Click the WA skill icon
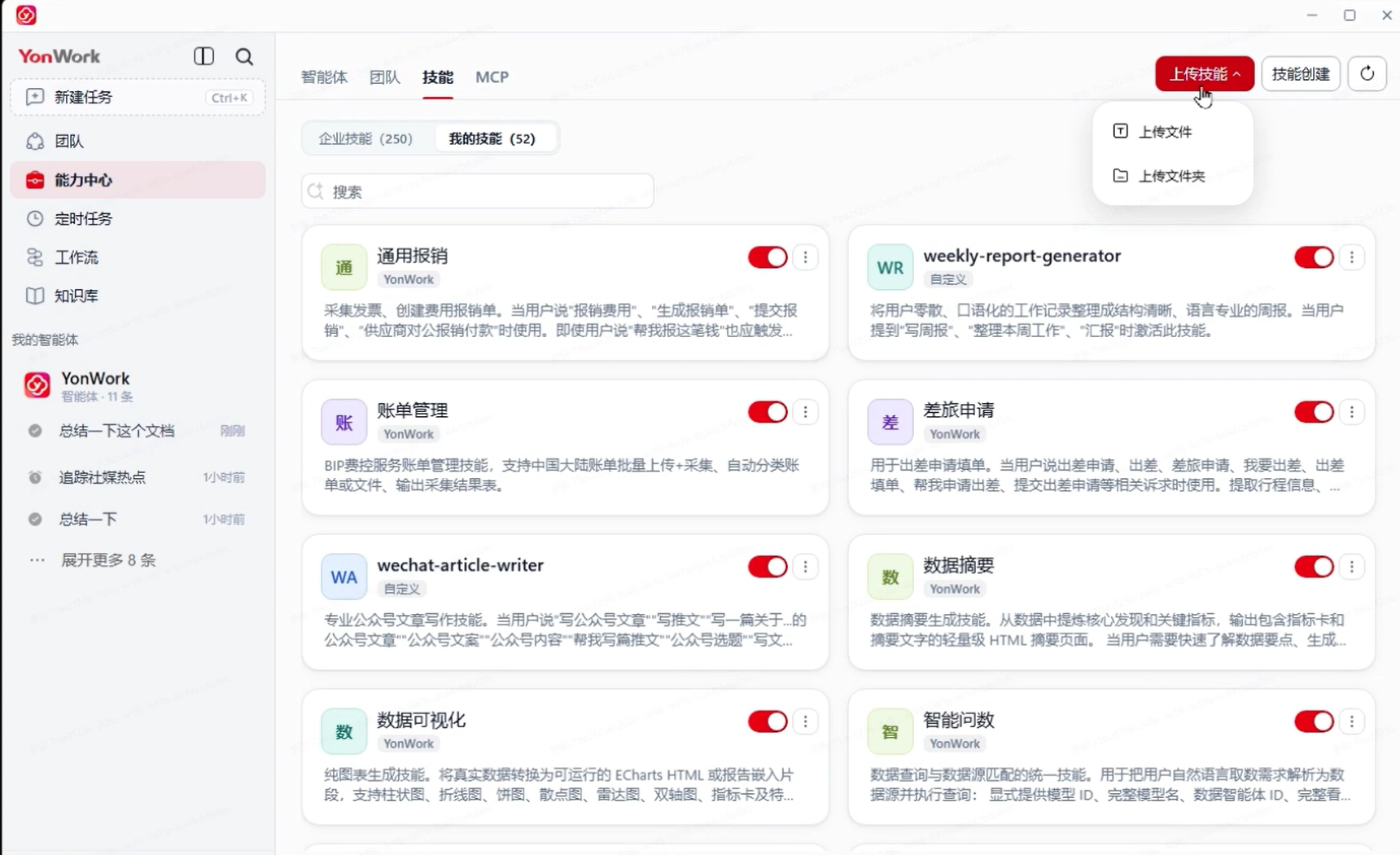 pyautogui.click(x=343, y=577)
